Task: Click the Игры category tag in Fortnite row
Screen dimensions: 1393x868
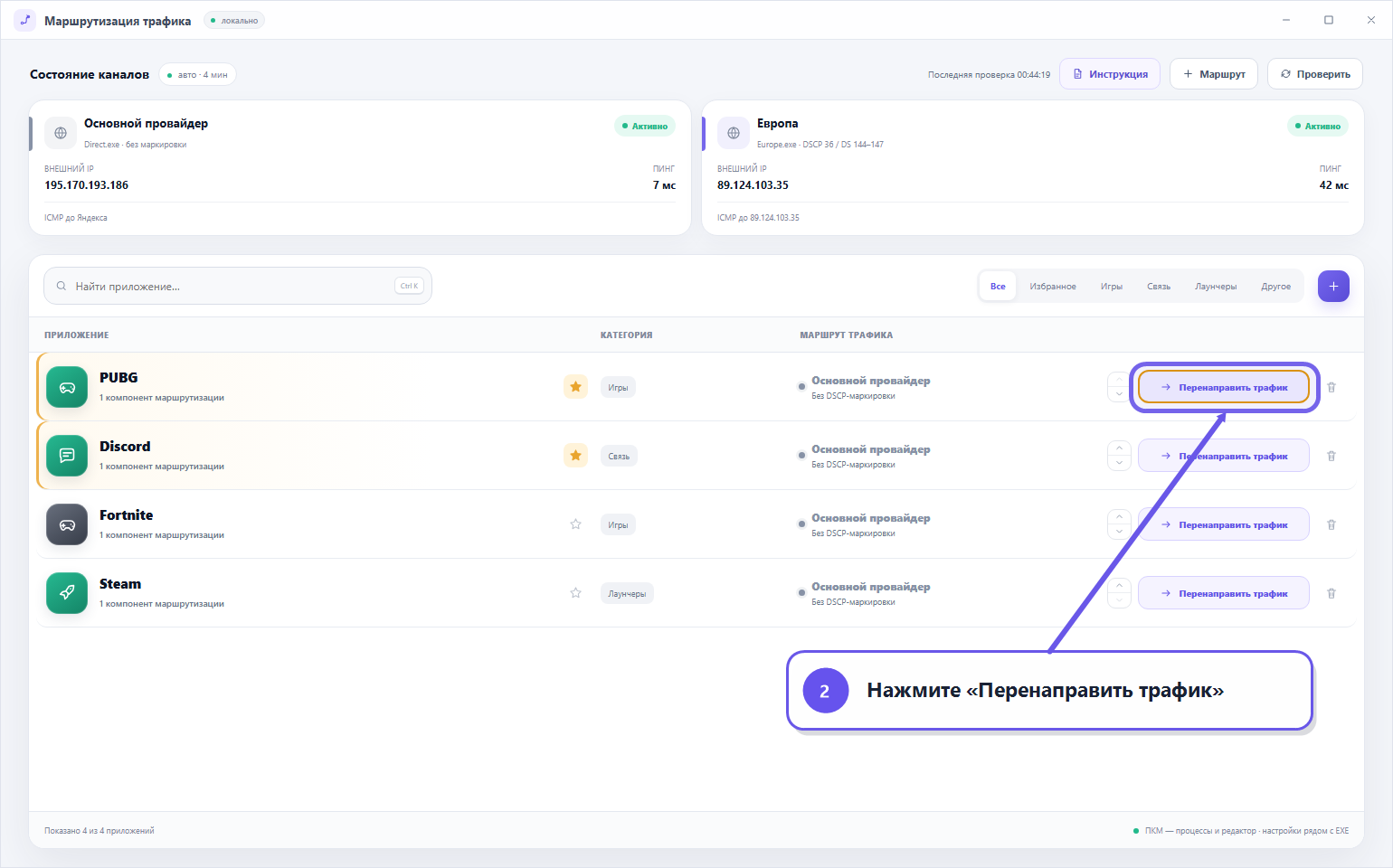Action: click(618, 524)
